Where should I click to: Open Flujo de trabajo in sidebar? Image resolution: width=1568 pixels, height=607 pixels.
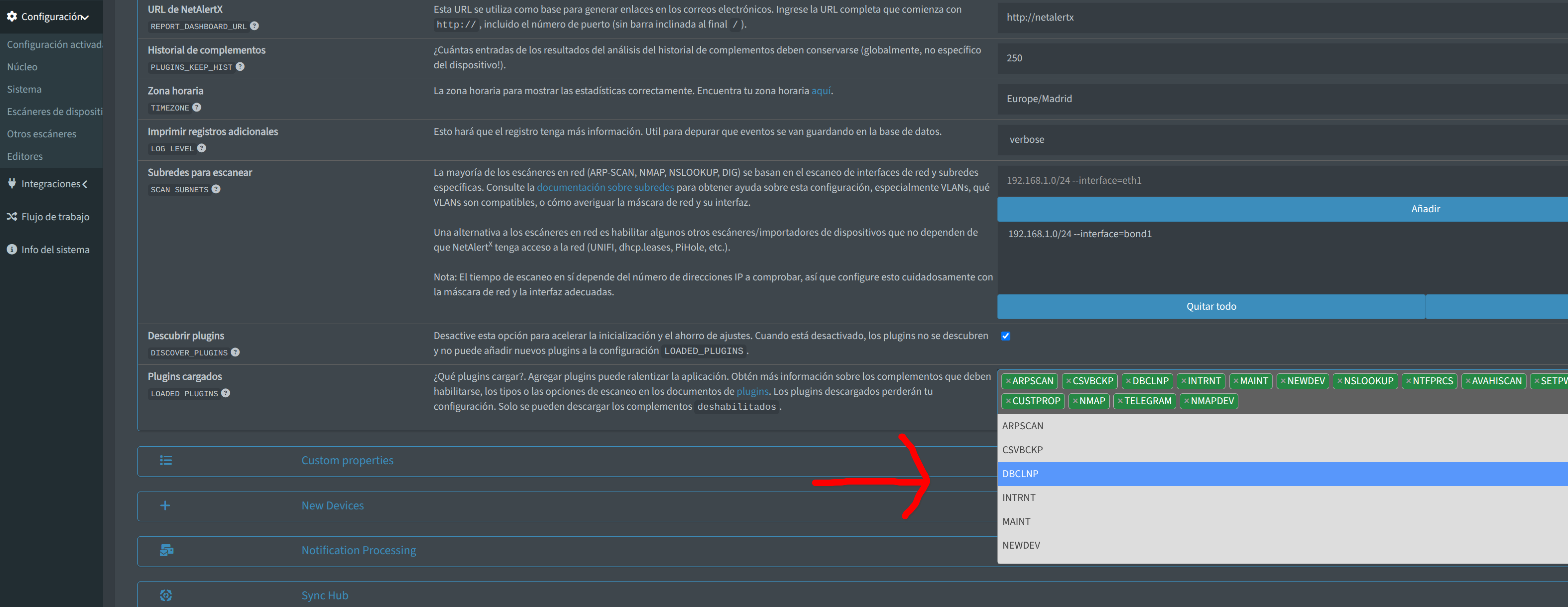(55, 217)
